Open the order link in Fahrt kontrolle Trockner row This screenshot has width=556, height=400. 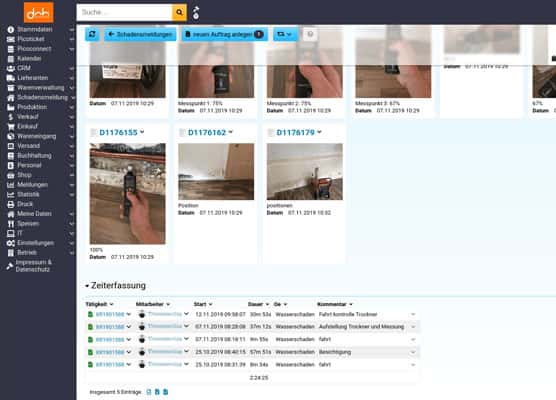point(110,315)
